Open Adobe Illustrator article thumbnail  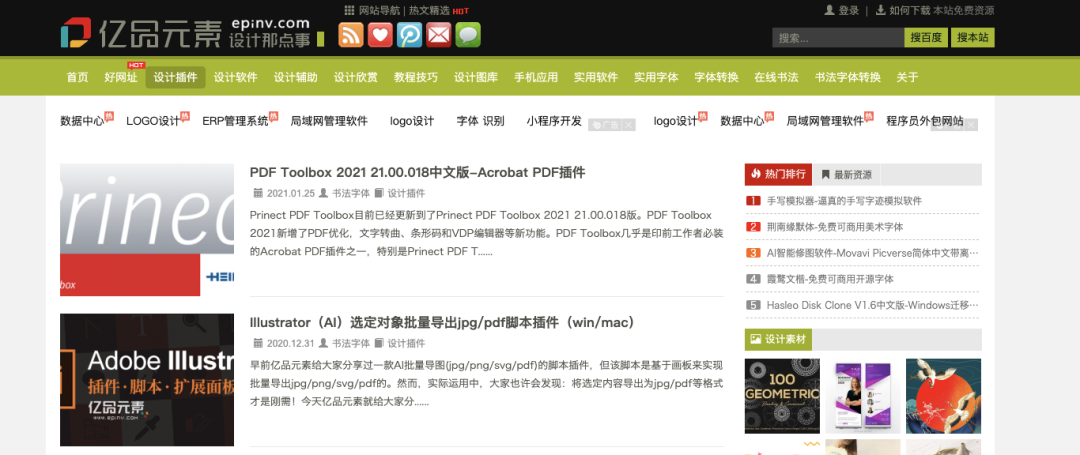[x=147, y=380]
